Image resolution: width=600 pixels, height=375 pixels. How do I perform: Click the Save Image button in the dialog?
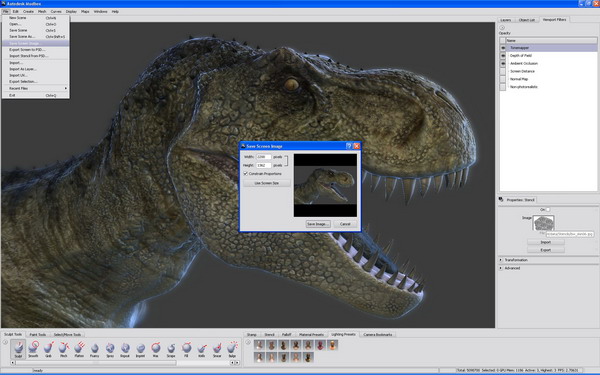point(318,224)
